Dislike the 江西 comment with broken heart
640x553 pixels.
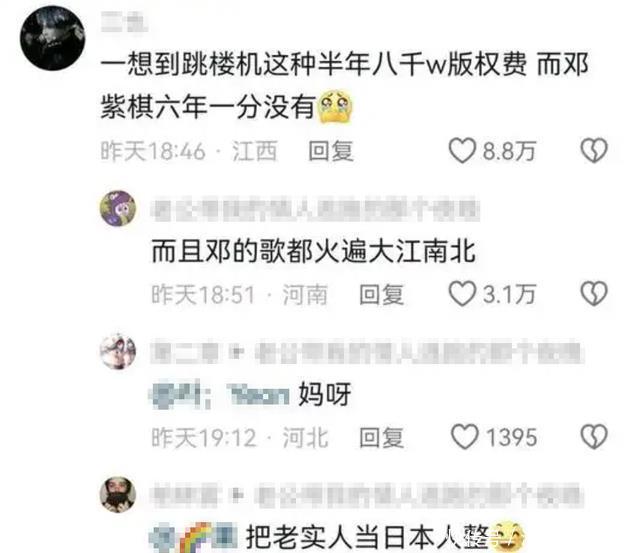click(x=594, y=151)
